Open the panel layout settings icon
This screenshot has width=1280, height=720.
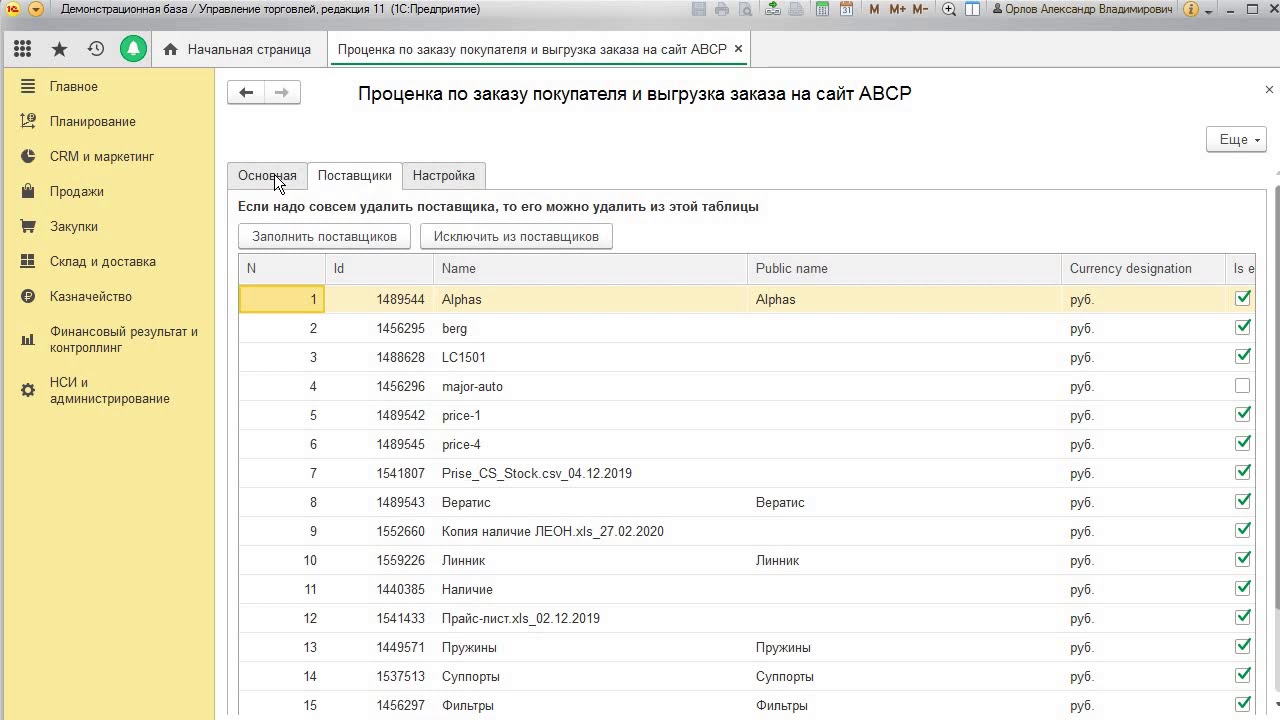point(972,9)
